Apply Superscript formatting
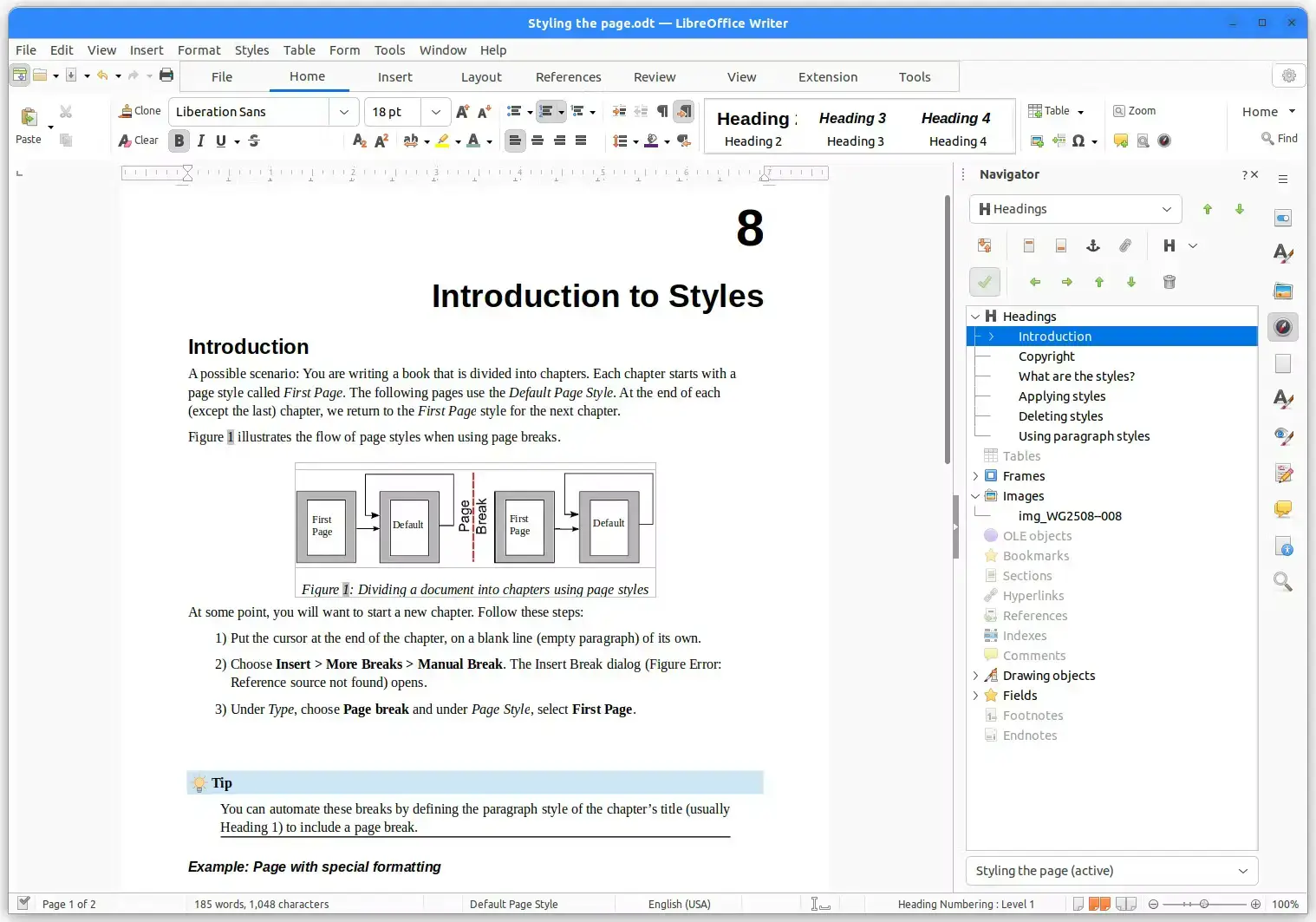 [x=381, y=141]
